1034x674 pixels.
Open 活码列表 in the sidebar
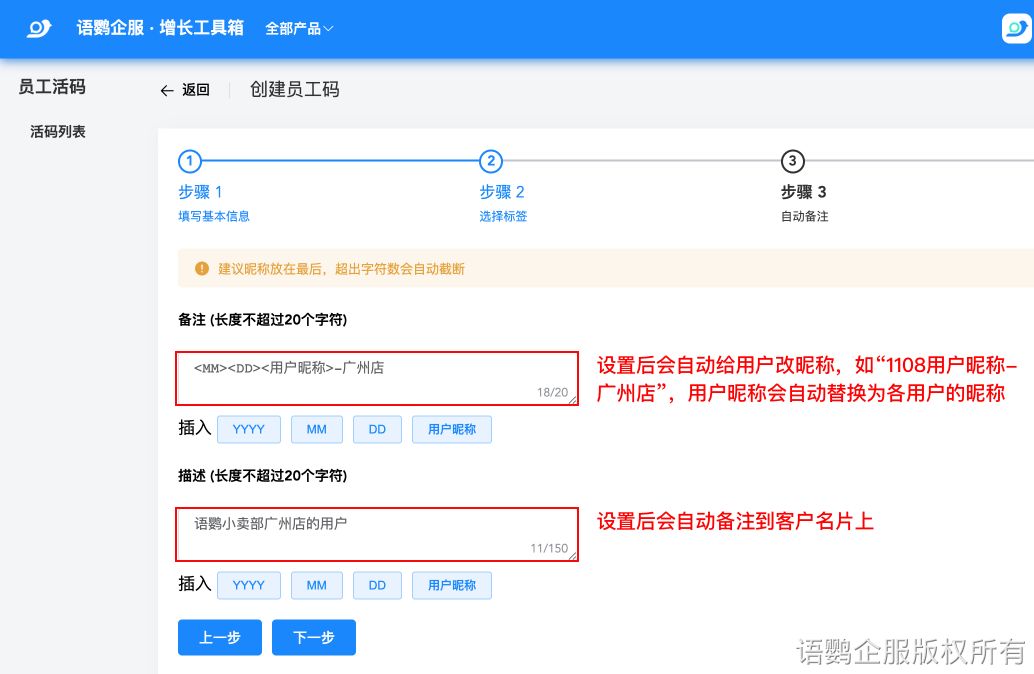click(58, 131)
